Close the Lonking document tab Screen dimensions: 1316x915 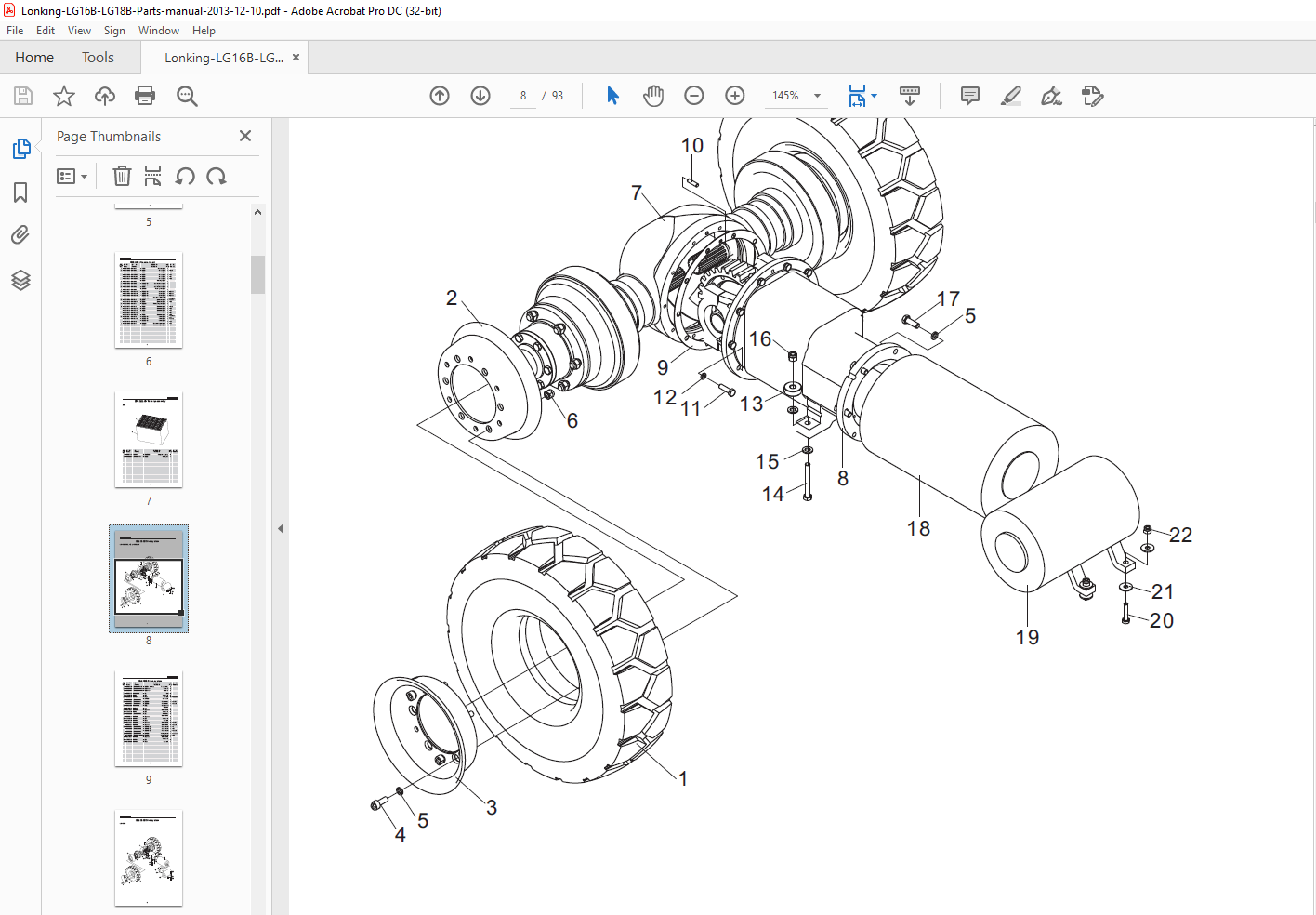[296, 58]
